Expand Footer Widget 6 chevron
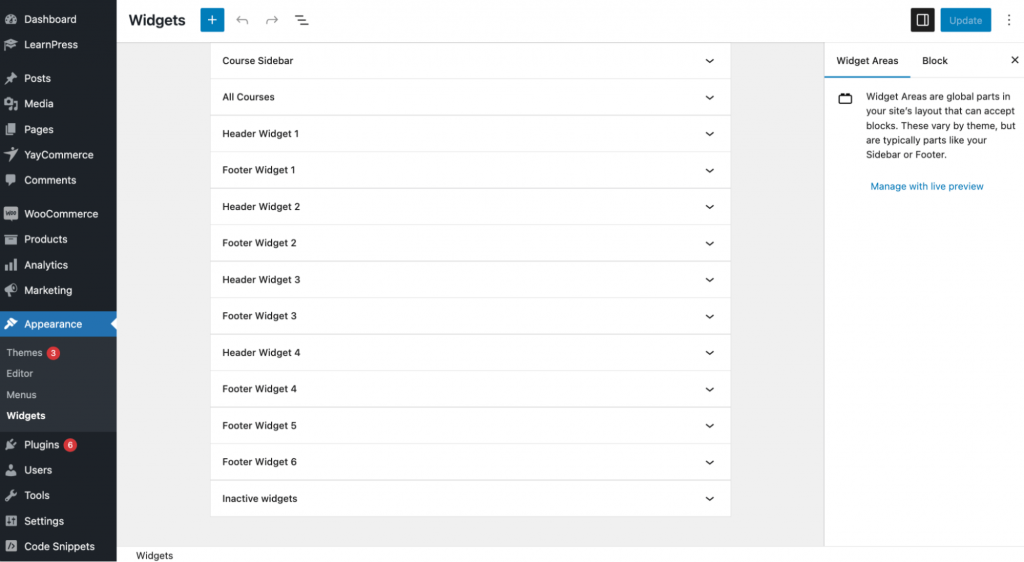Image resolution: width=1024 pixels, height=562 pixels. [x=709, y=462]
